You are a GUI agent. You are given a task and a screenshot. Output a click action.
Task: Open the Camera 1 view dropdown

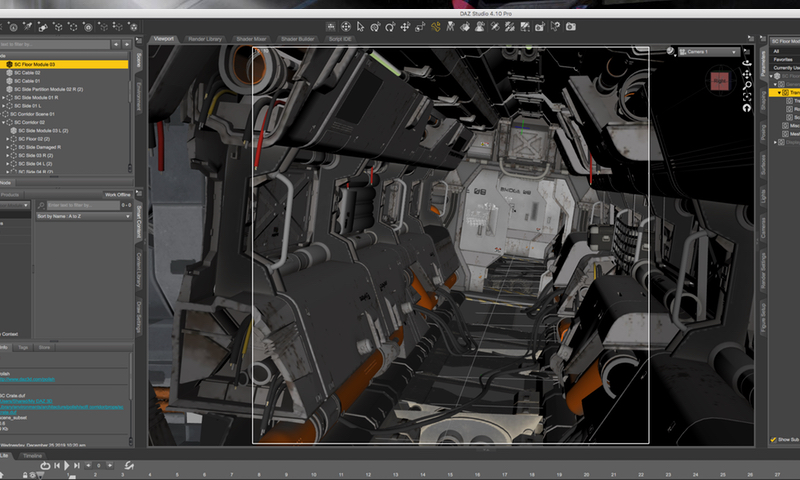point(708,51)
